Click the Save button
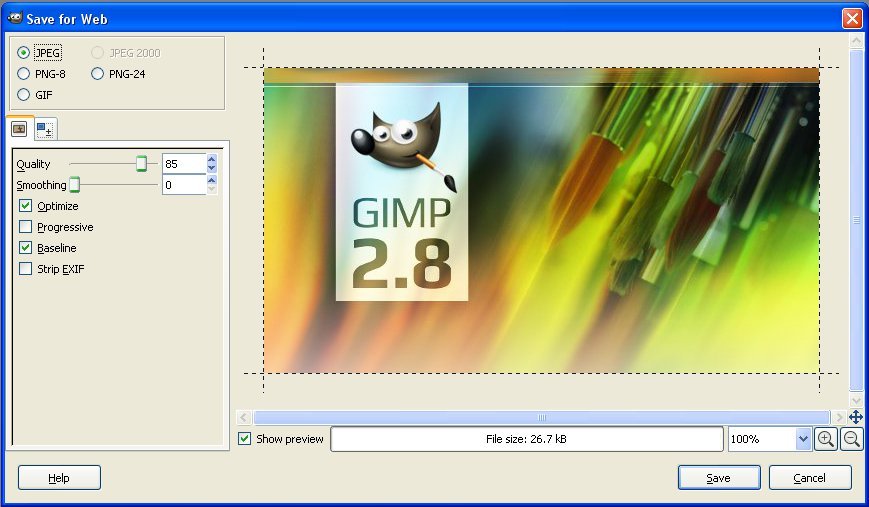Viewport: 869px width, 507px height. pos(719,478)
